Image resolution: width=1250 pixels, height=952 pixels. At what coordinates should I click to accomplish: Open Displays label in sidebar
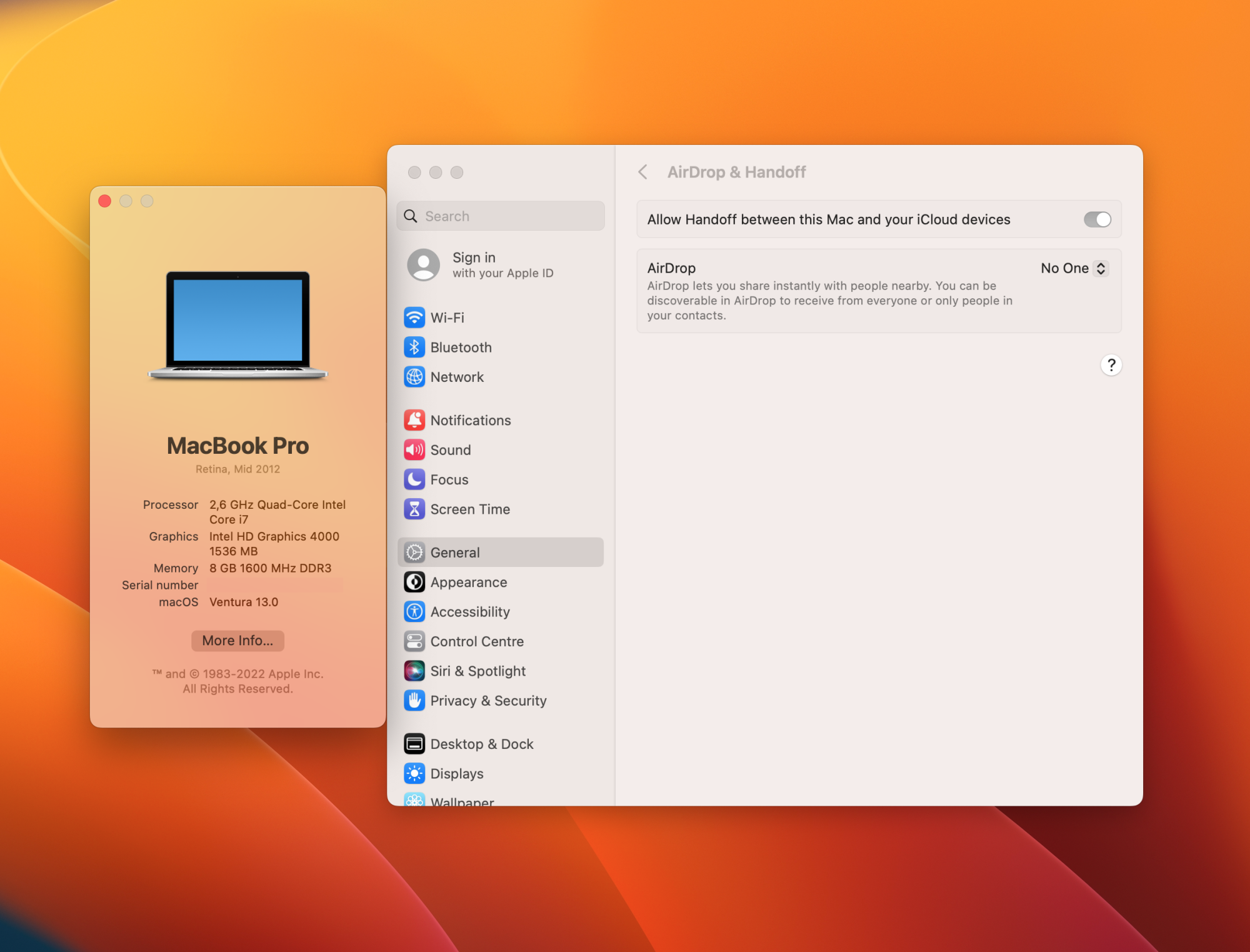click(457, 773)
